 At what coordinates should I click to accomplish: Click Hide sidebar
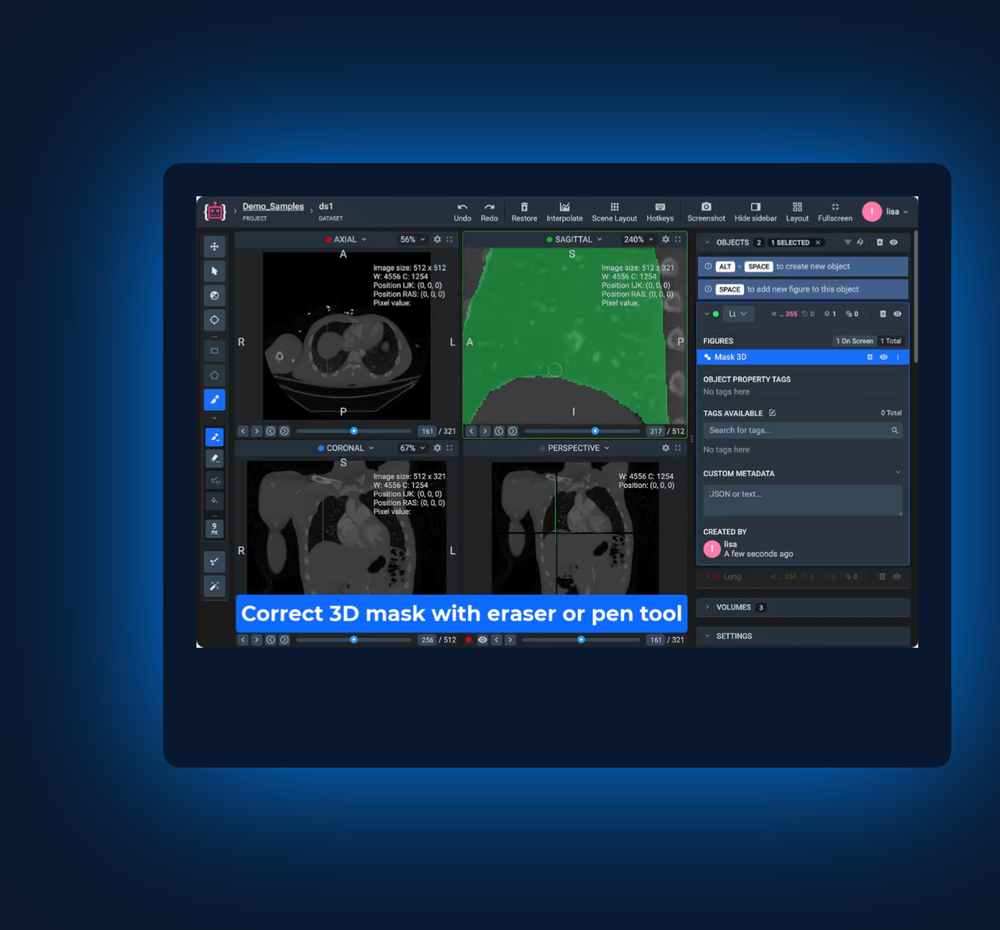(x=755, y=212)
